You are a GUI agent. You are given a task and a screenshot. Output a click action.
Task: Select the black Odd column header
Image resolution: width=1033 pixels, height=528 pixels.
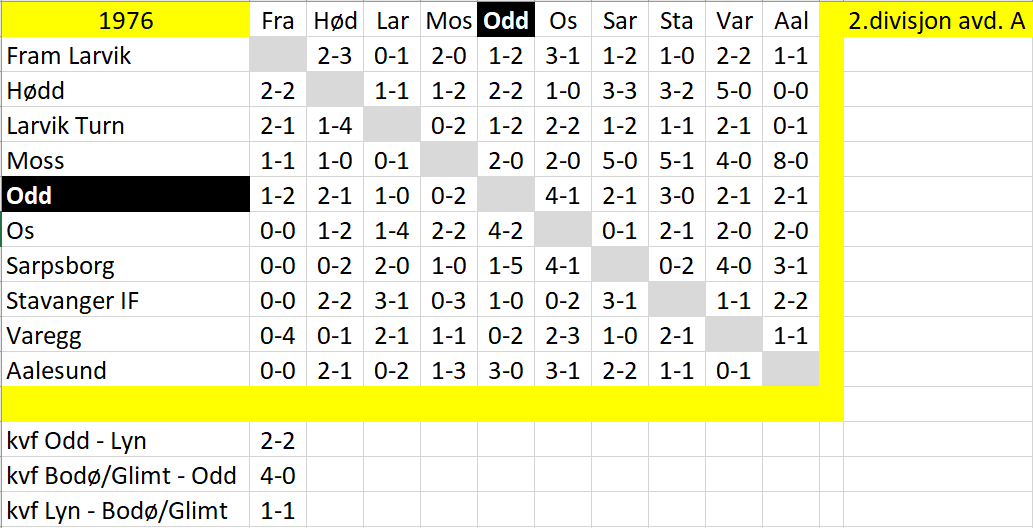506,20
